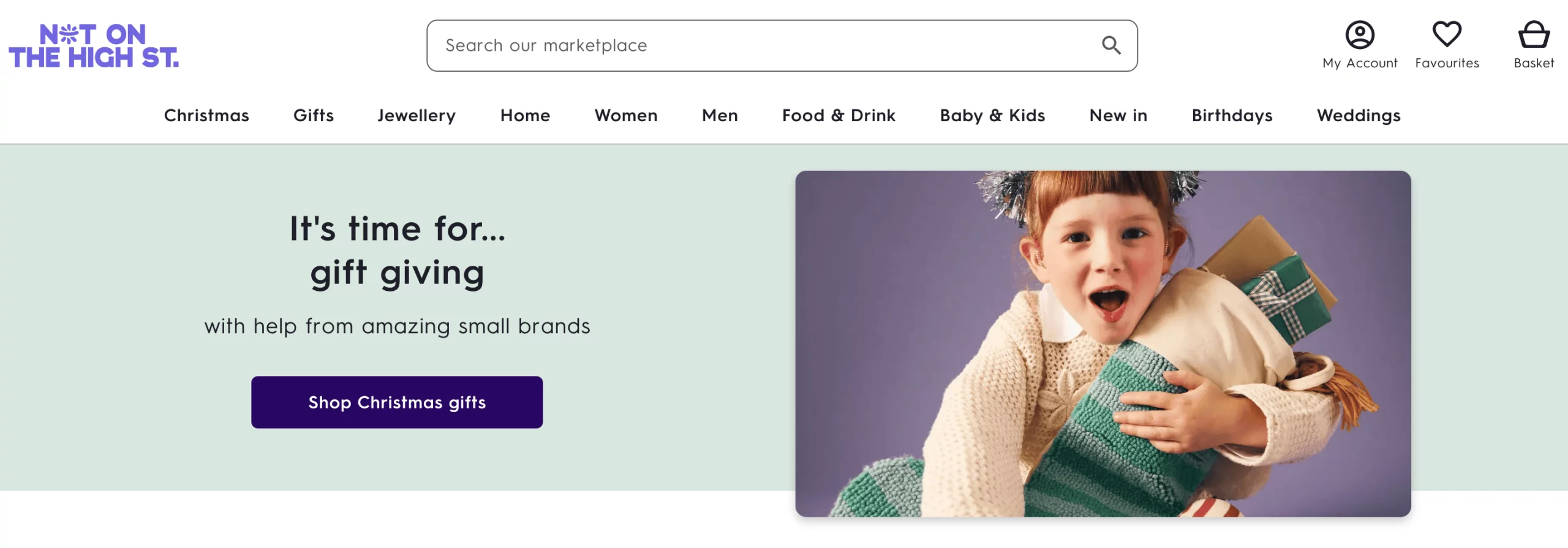The image size is (1568, 548).
Task: Click the girl with stocking banner image
Action: (x=1102, y=343)
